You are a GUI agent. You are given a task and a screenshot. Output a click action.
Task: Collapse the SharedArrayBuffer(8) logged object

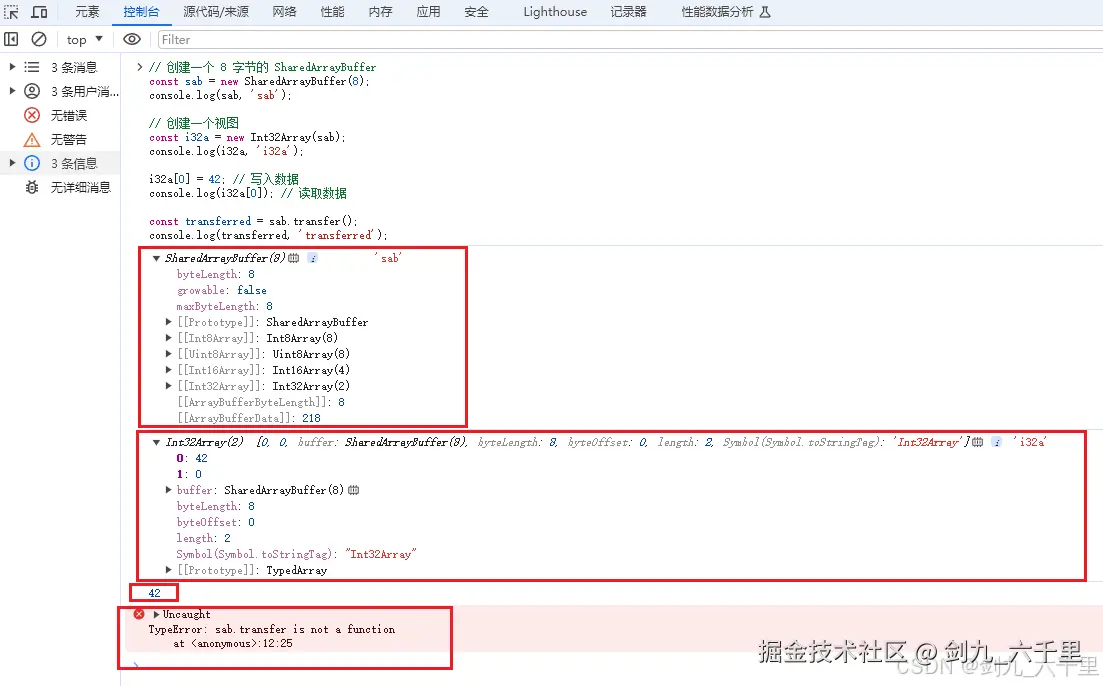[x=156, y=258]
